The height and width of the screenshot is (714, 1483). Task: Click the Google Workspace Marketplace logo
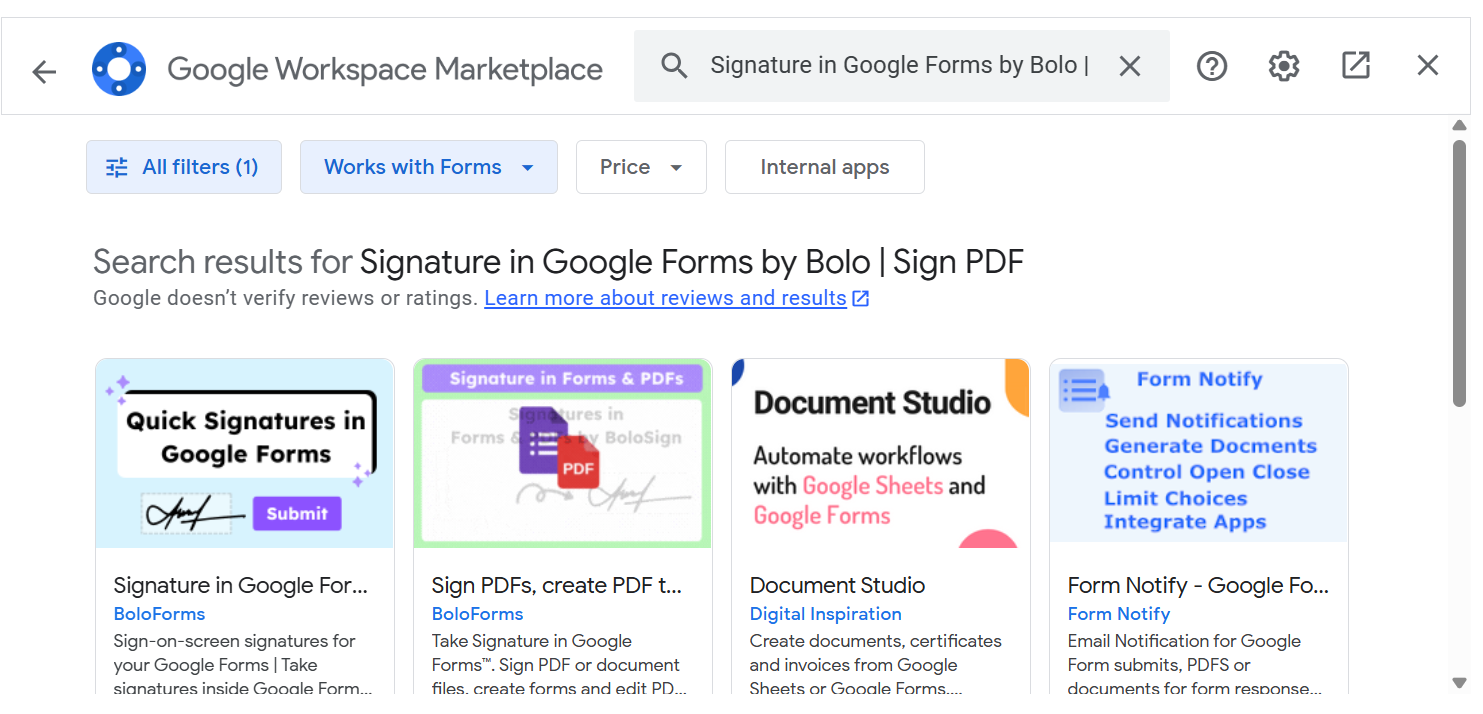point(119,69)
